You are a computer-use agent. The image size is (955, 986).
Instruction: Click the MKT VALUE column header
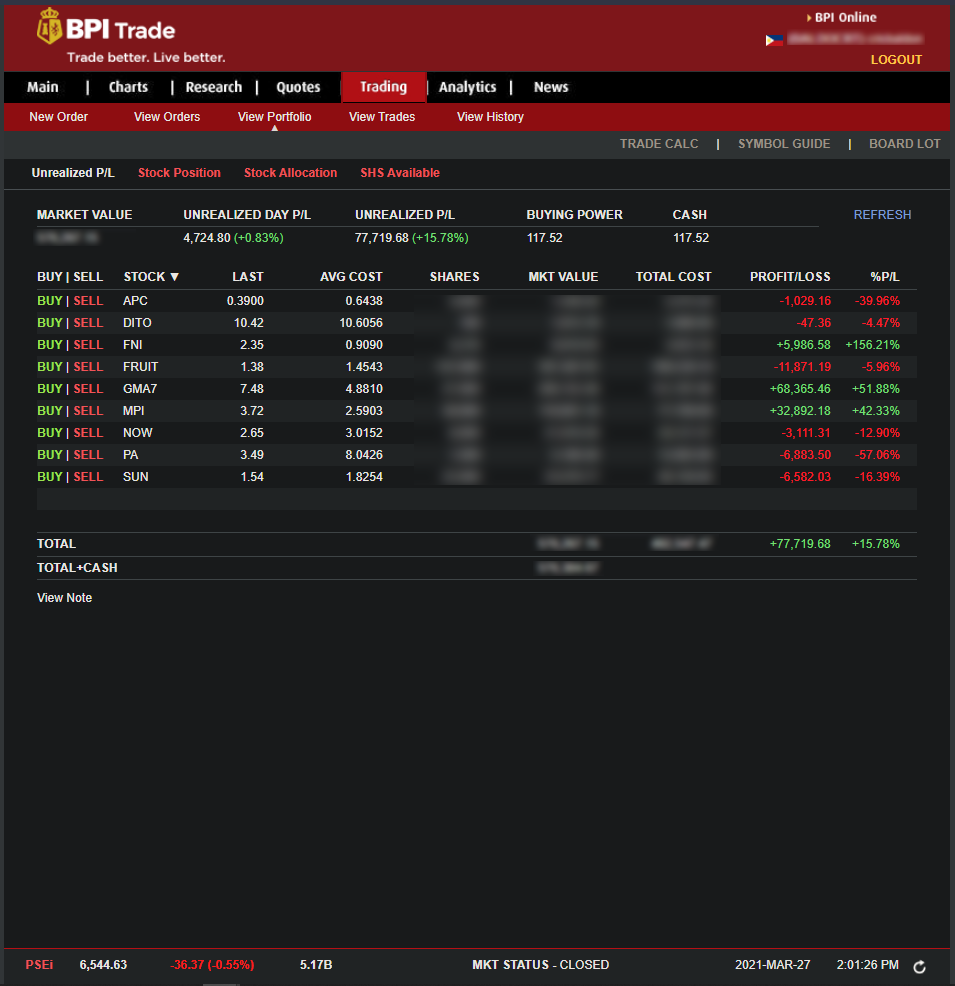[x=563, y=277]
